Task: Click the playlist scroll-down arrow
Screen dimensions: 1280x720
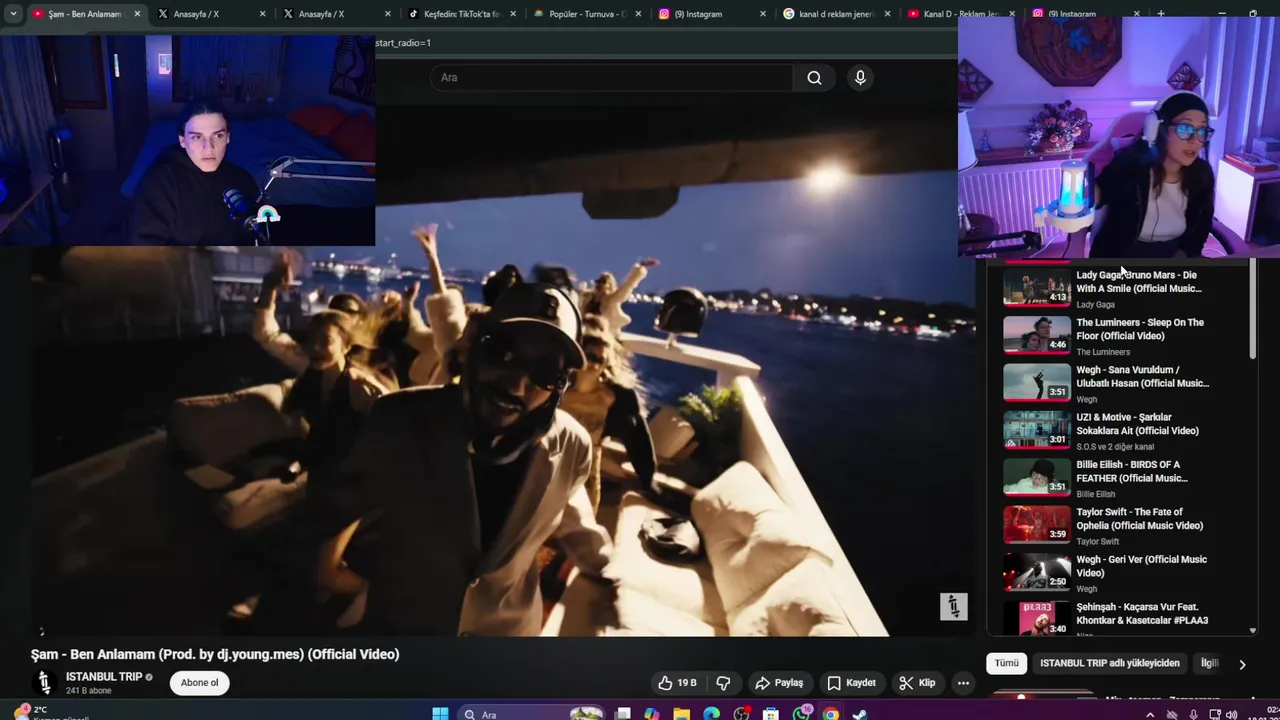Action: (x=1253, y=631)
